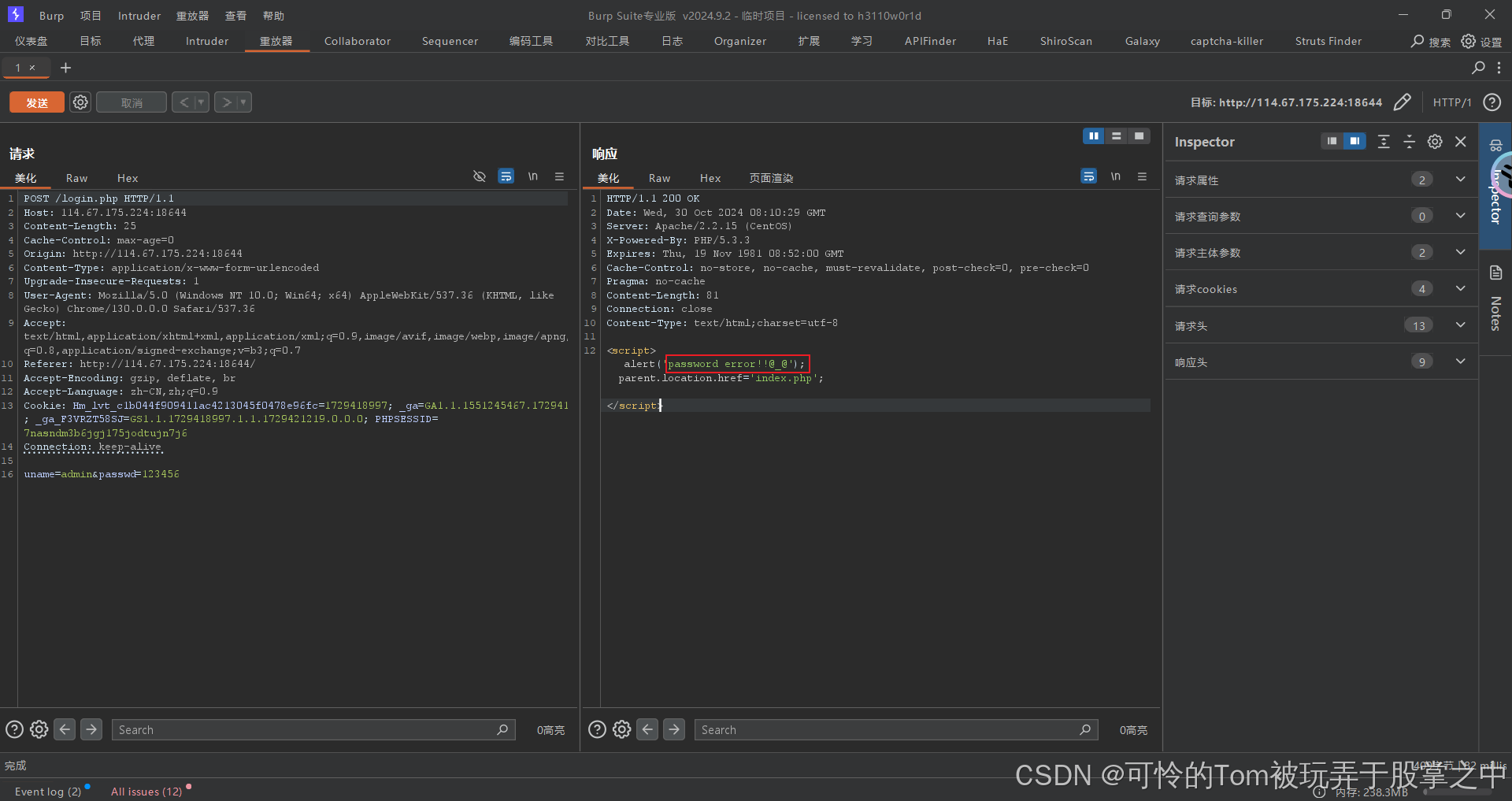Click the orange 发送 send button
The image size is (1512, 801).
(37, 102)
